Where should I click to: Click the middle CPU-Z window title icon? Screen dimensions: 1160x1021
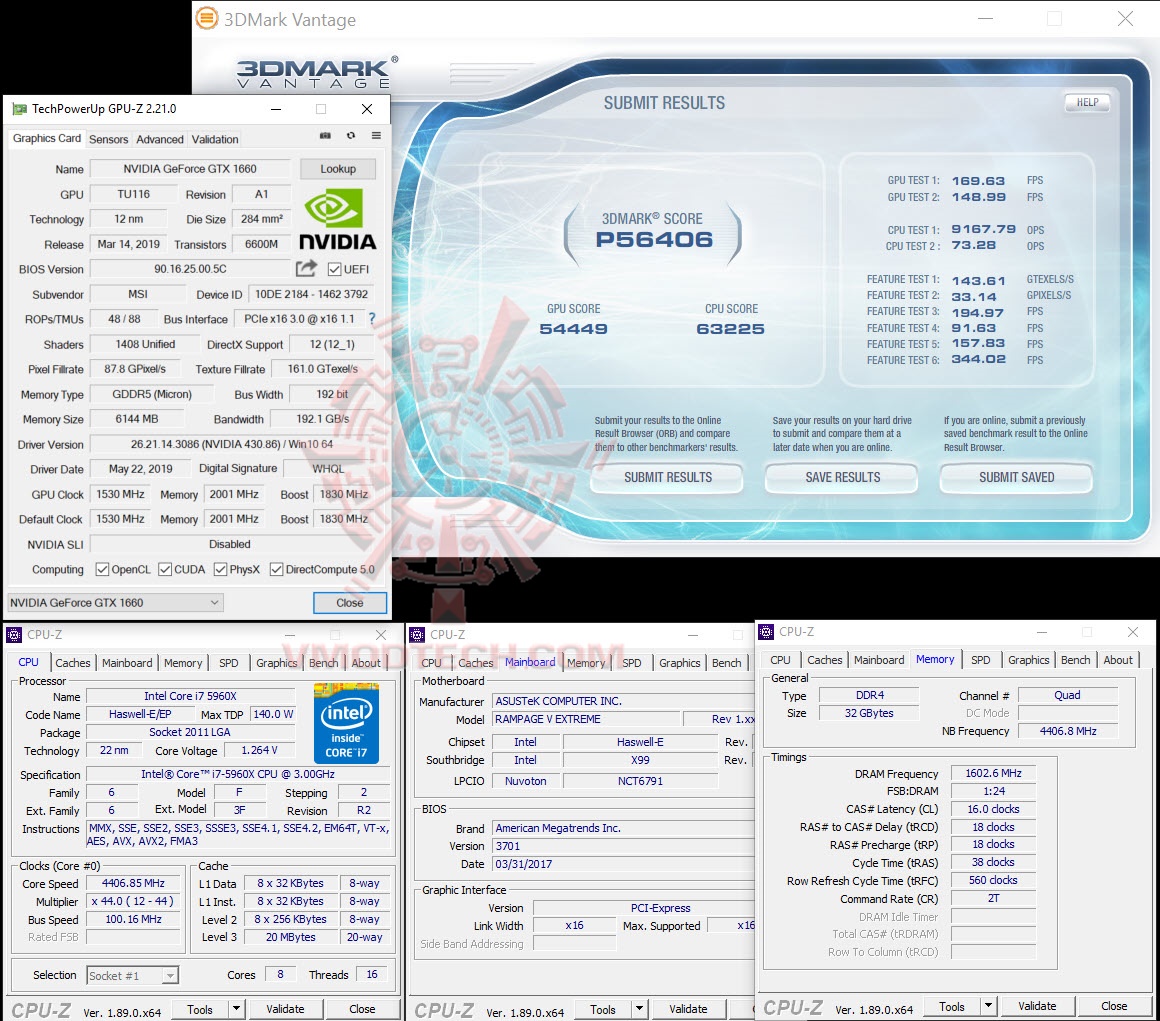(417, 635)
